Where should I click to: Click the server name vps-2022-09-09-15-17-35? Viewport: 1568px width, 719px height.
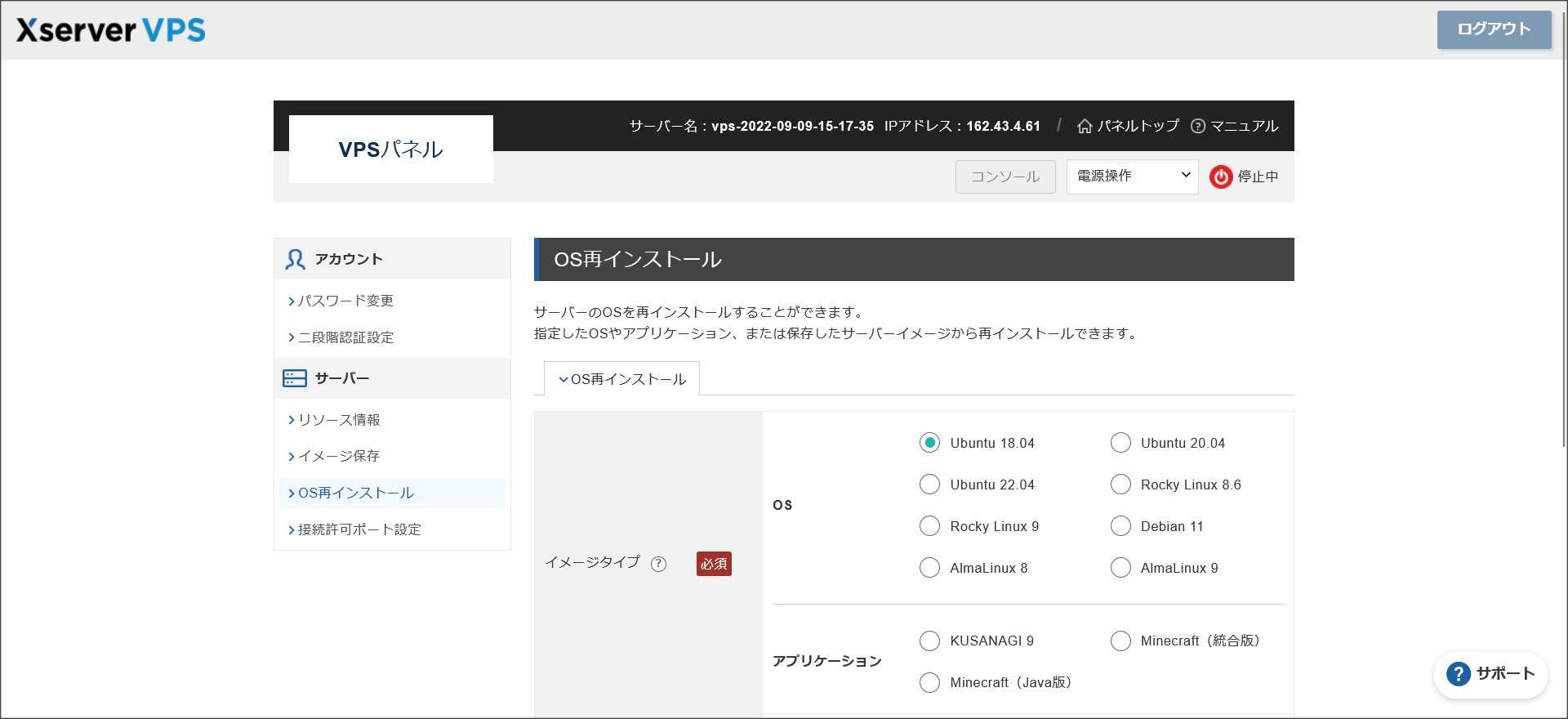click(792, 126)
